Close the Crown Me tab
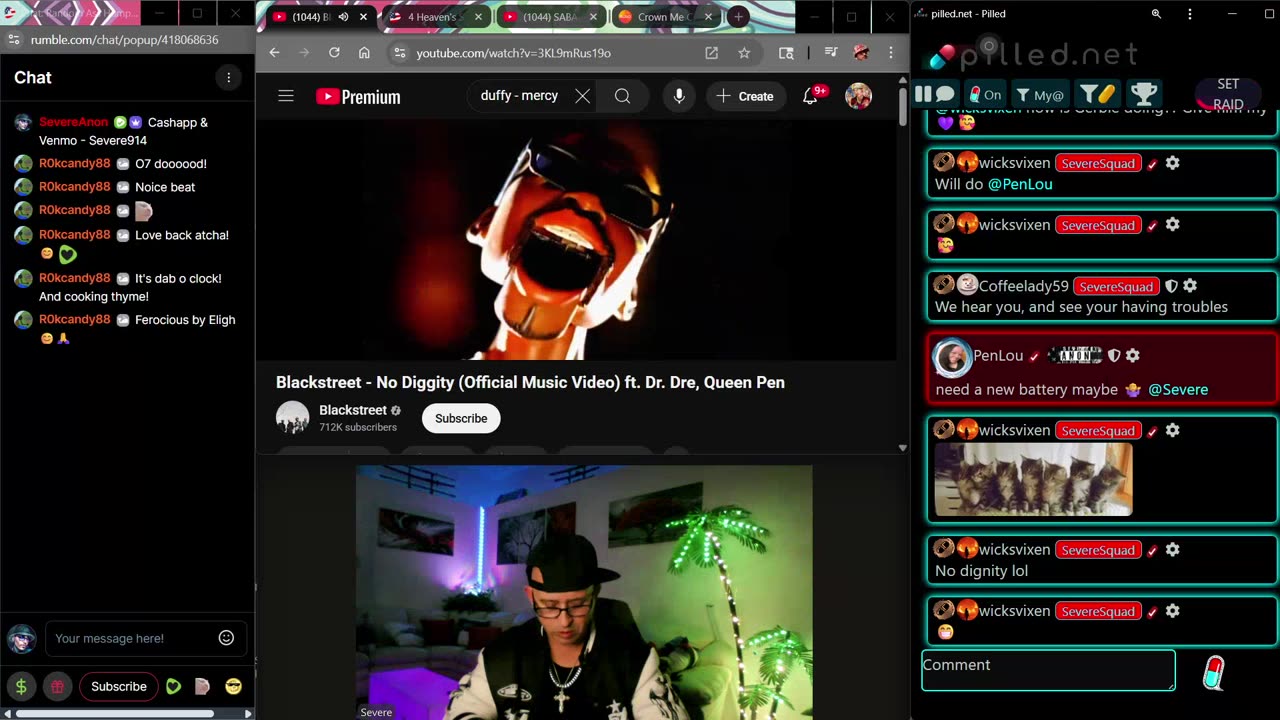 (x=708, y=17)
